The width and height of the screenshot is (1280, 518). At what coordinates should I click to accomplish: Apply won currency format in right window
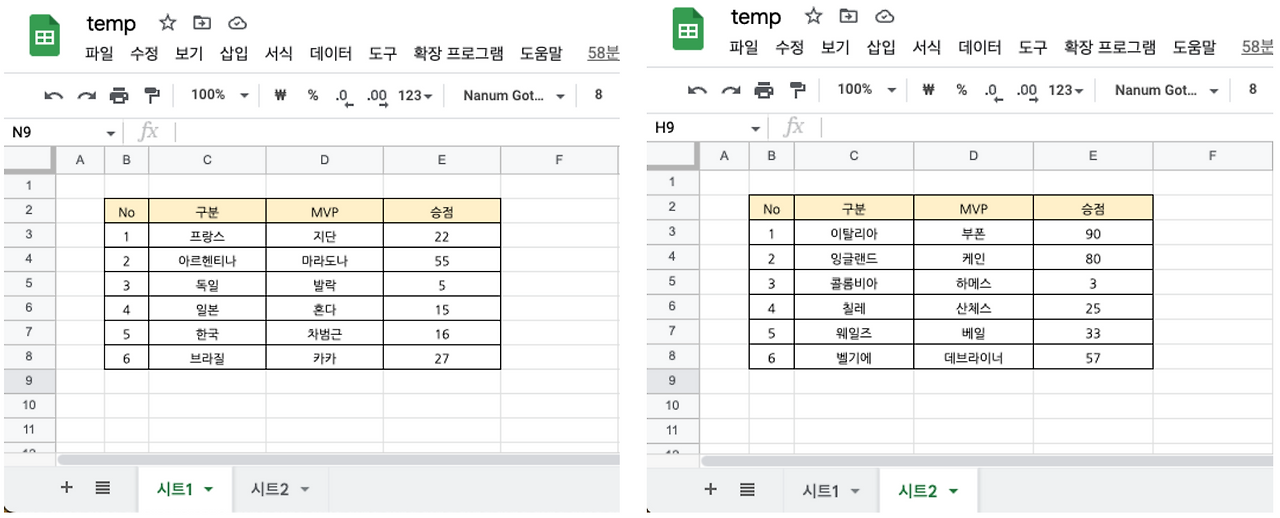point(928,89)
